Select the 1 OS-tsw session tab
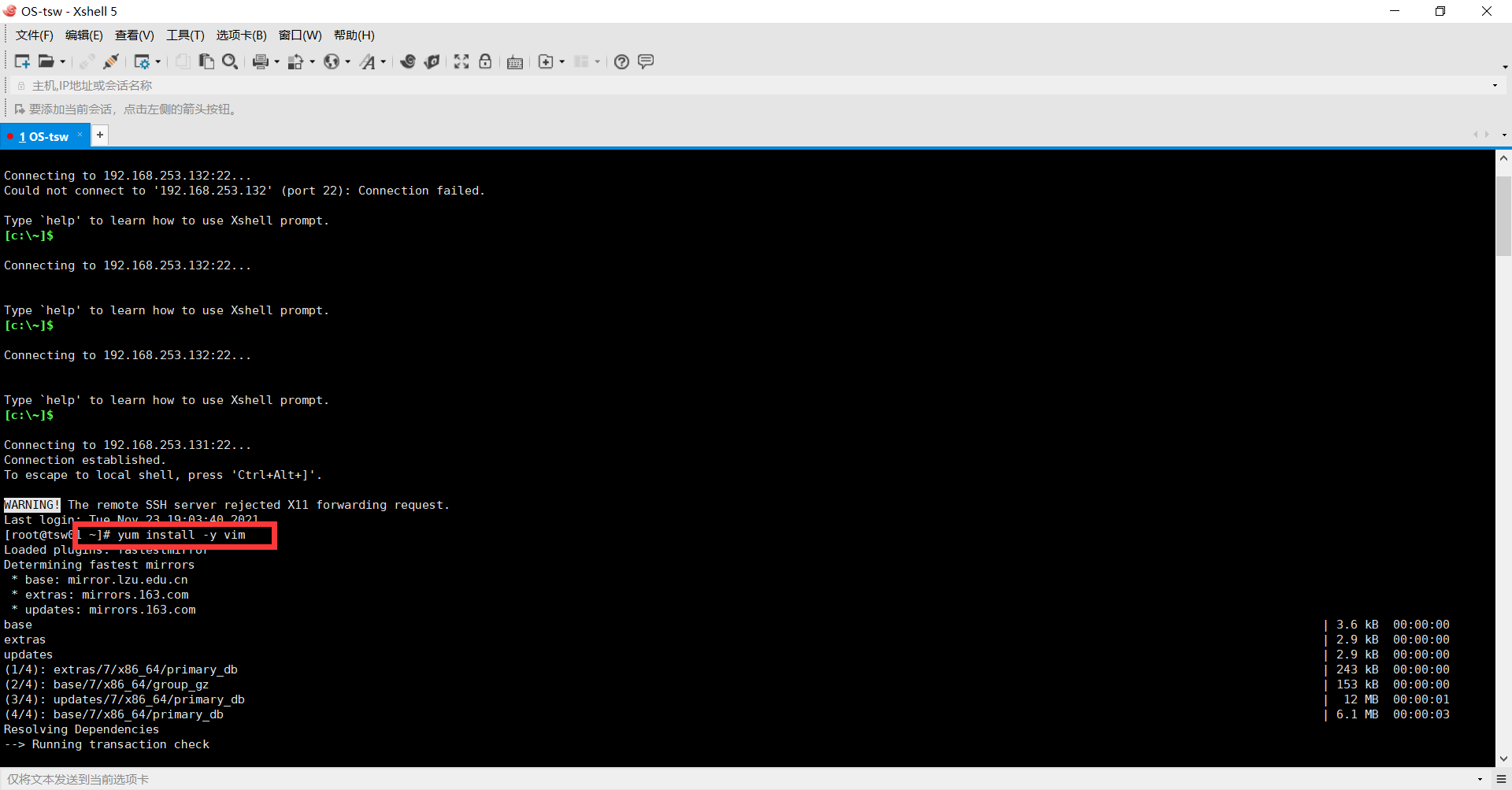The height and width of the screenshot is (790, 1512). tap(43, 136)
